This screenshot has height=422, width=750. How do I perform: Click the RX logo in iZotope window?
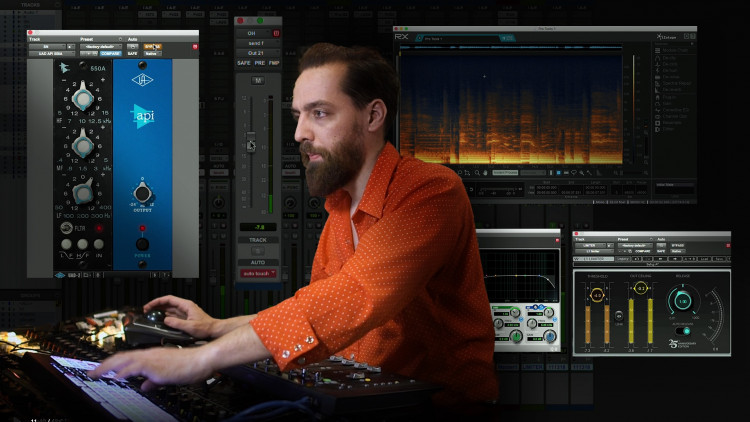point(401,37)
